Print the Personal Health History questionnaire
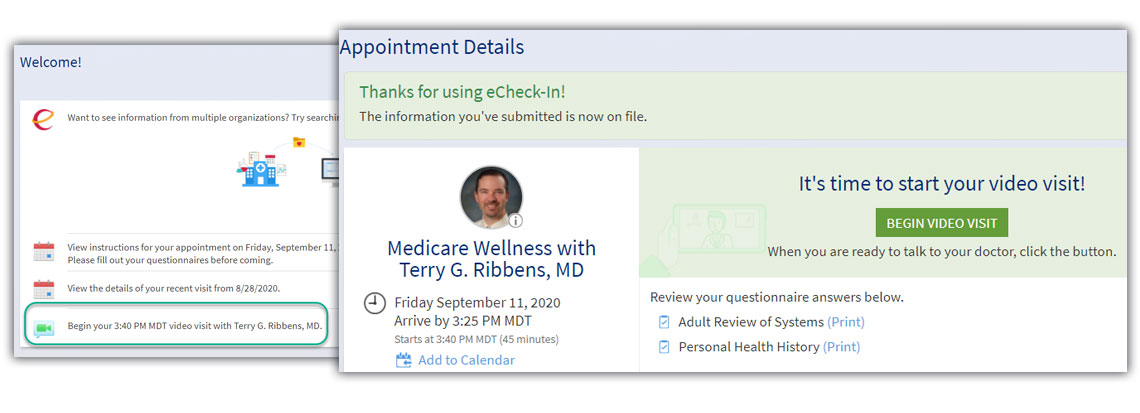This screenshot has height=413, width=1140. point(841,347)
